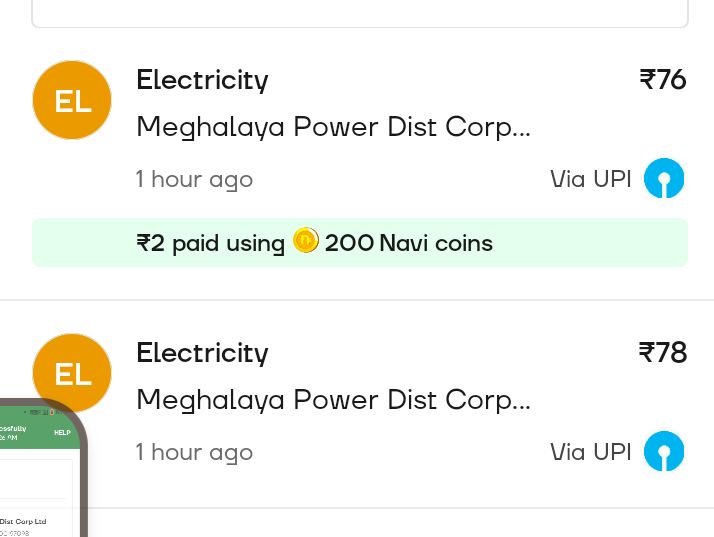Click the EL avatar of the ₹78 payment
The height and width of the screenshot is (537, 714).
pyautogui.click(x=72, y=371)
